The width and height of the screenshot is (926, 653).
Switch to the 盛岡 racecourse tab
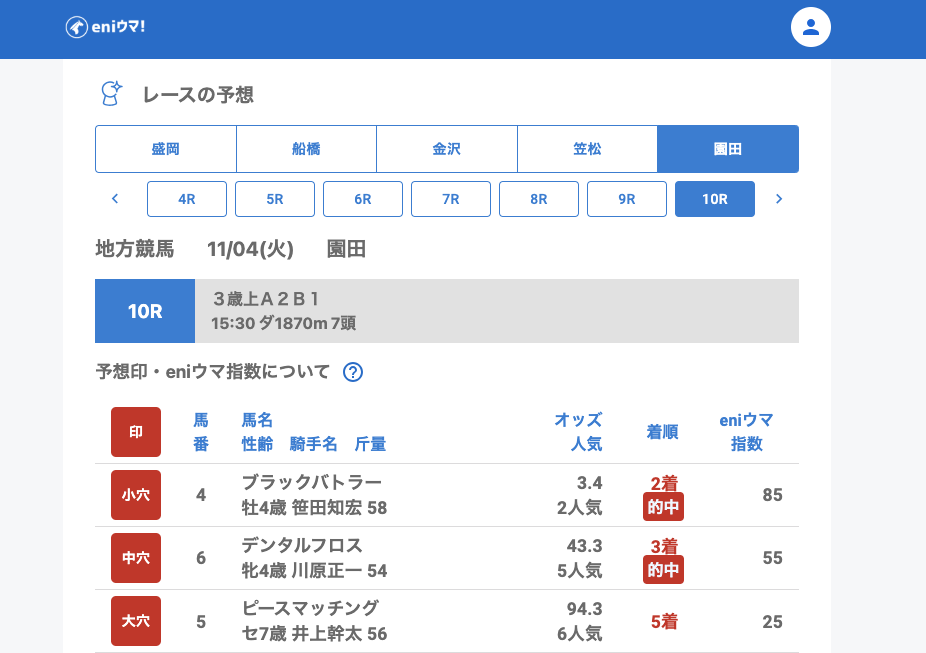click(x=166, y=149)
